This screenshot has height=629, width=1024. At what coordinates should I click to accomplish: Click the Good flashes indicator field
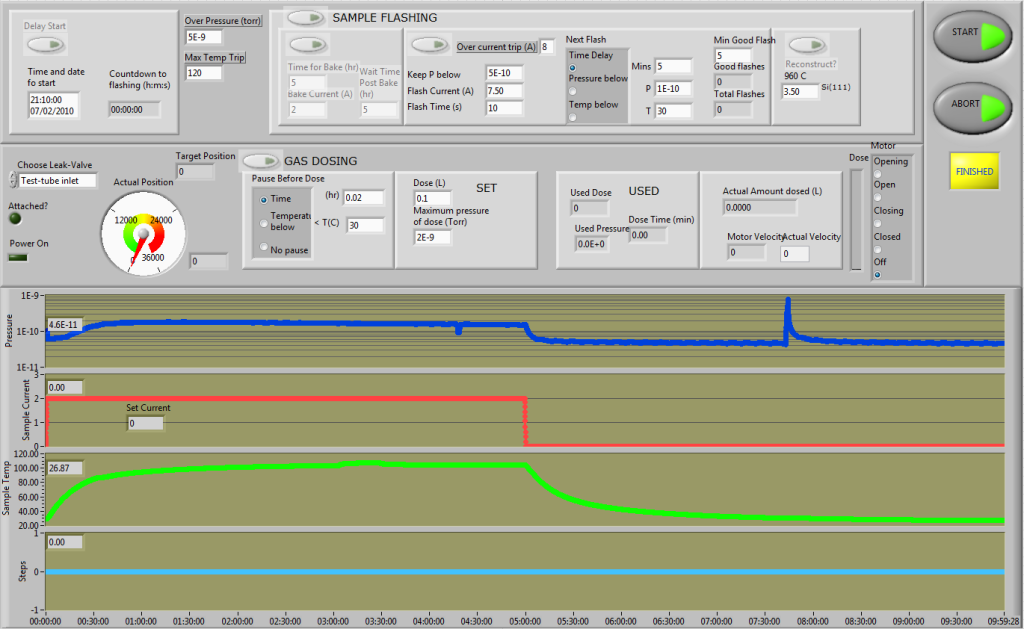733,82
